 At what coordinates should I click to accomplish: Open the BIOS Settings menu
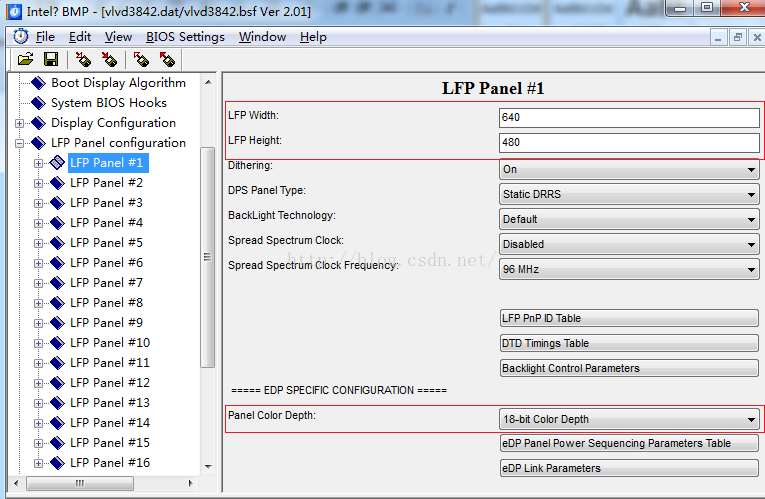[x=185, y=37]
